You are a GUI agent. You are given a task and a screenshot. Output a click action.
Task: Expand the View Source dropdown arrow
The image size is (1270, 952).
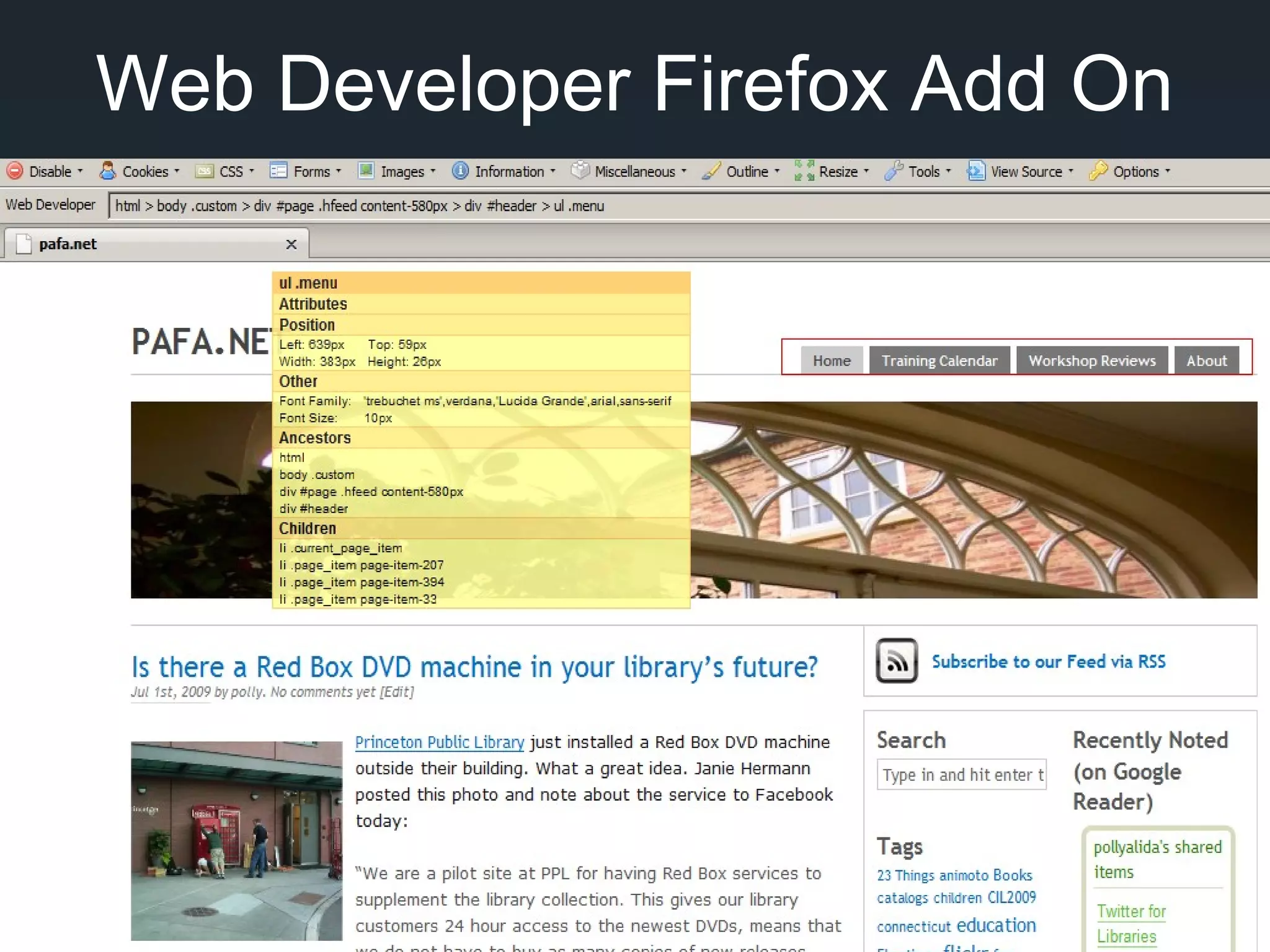point(1071,172)
